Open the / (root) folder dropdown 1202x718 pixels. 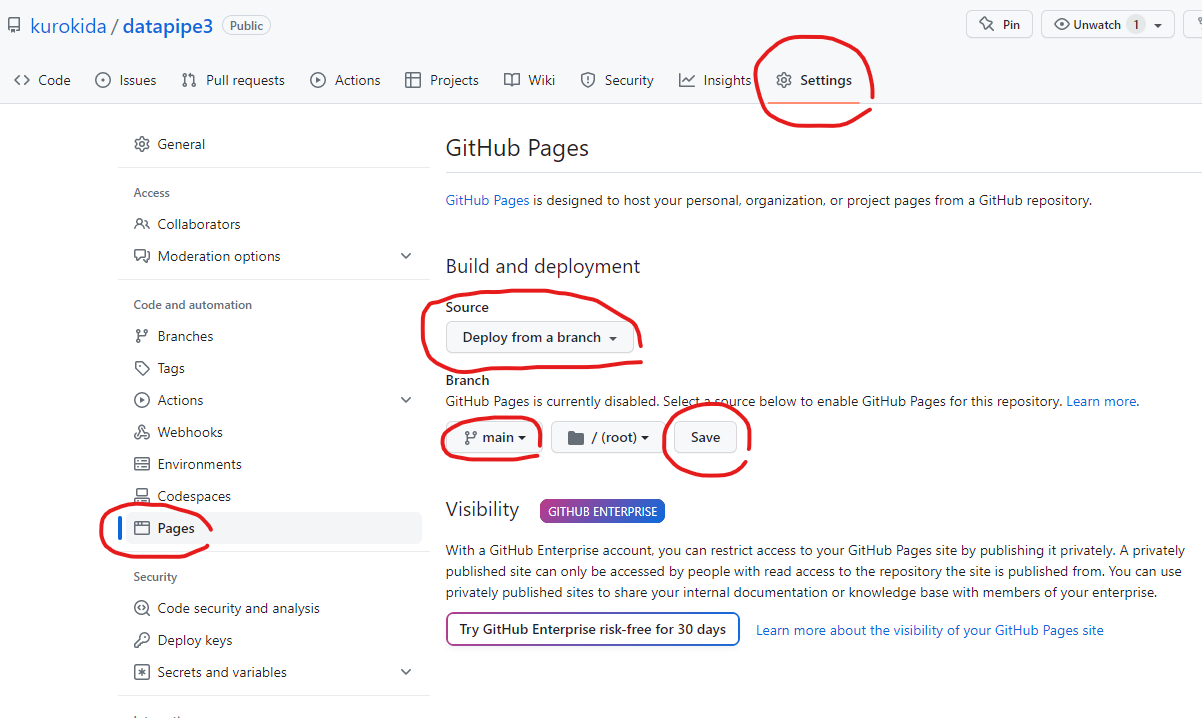(607, 437)
